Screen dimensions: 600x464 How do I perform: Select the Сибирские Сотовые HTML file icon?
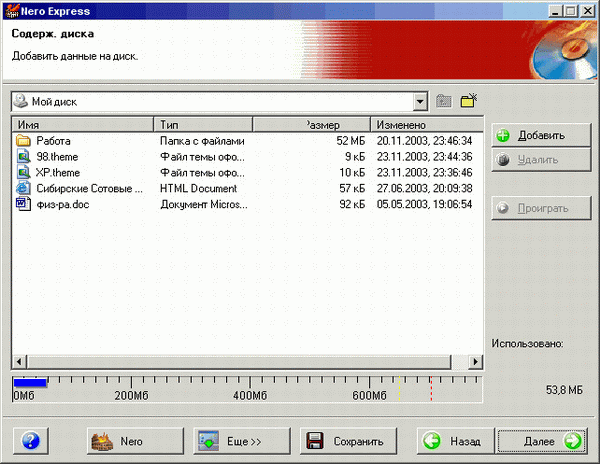coord(23,188)
